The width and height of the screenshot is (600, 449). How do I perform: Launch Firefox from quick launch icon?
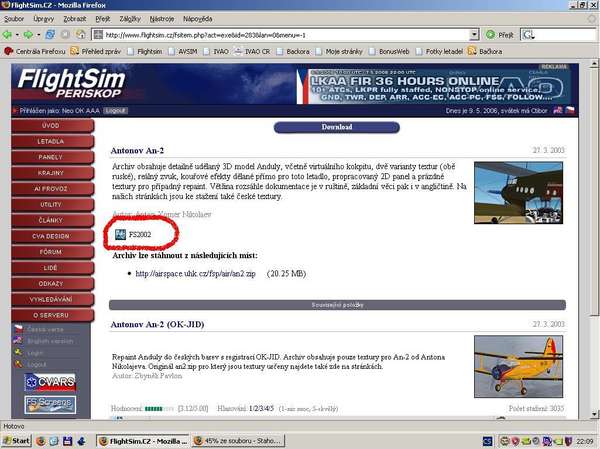[41, 441]
